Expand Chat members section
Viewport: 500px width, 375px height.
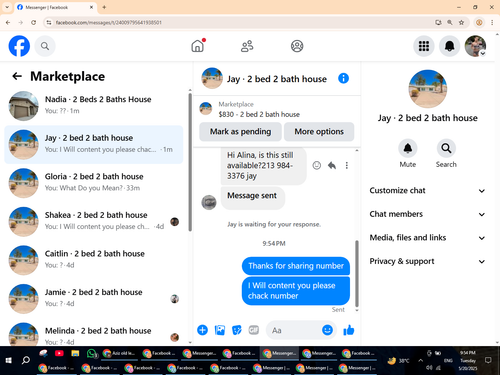click(427, 214)
